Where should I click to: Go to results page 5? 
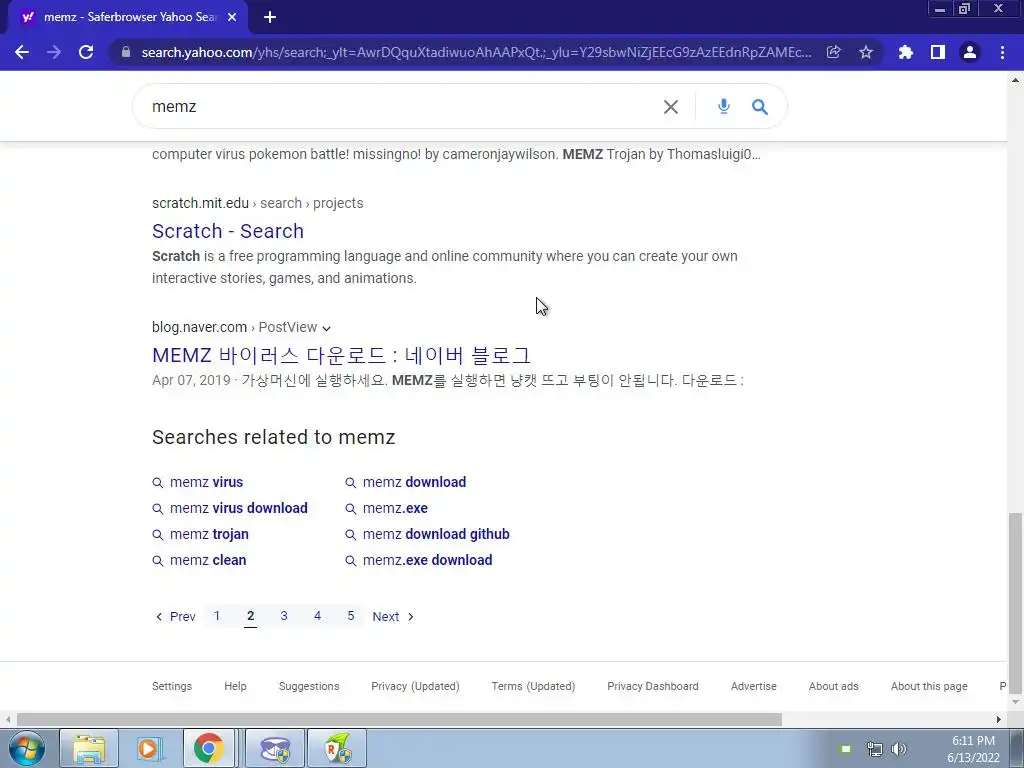[351, 616]
